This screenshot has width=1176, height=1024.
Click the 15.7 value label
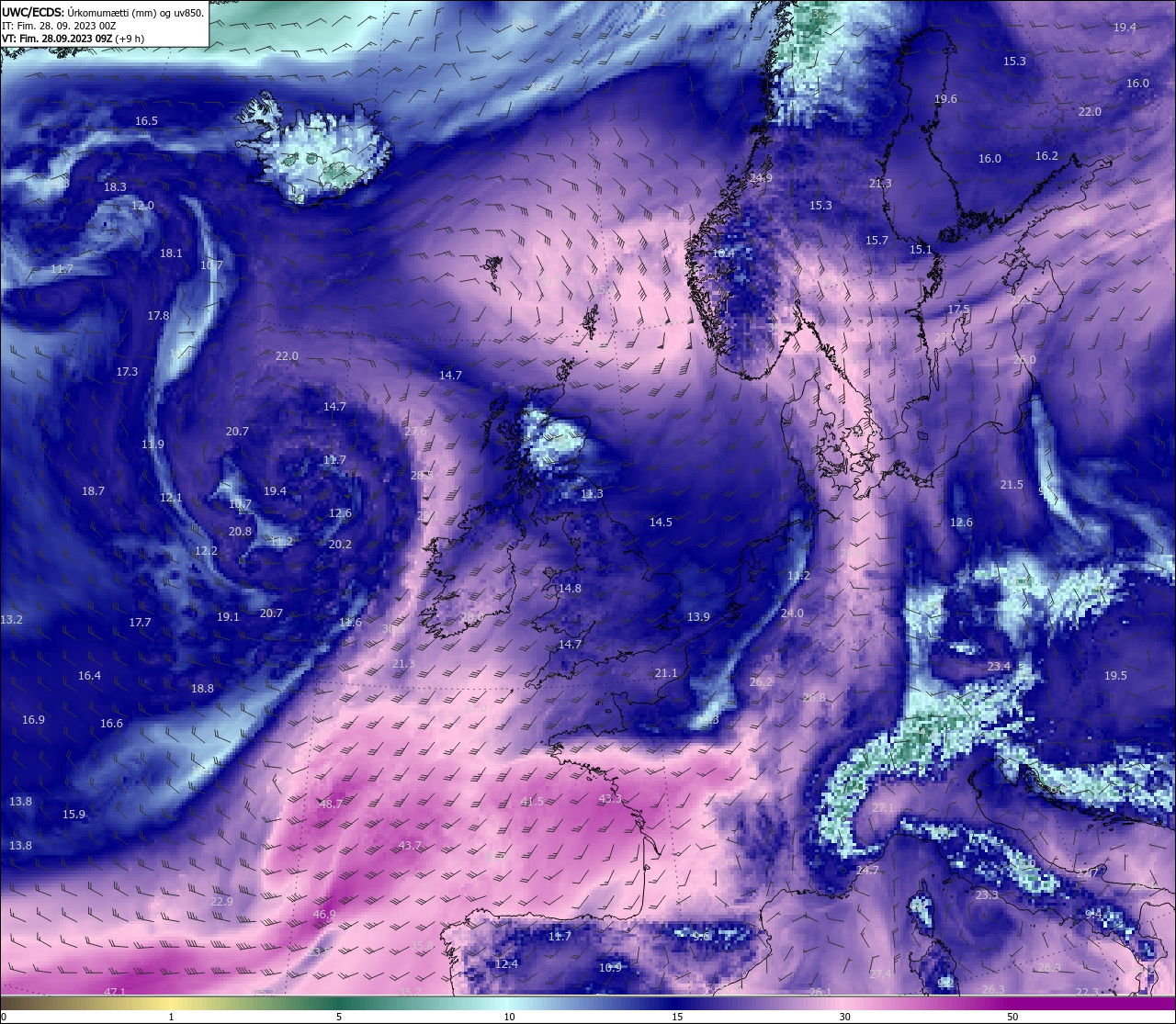click(876, 241)
